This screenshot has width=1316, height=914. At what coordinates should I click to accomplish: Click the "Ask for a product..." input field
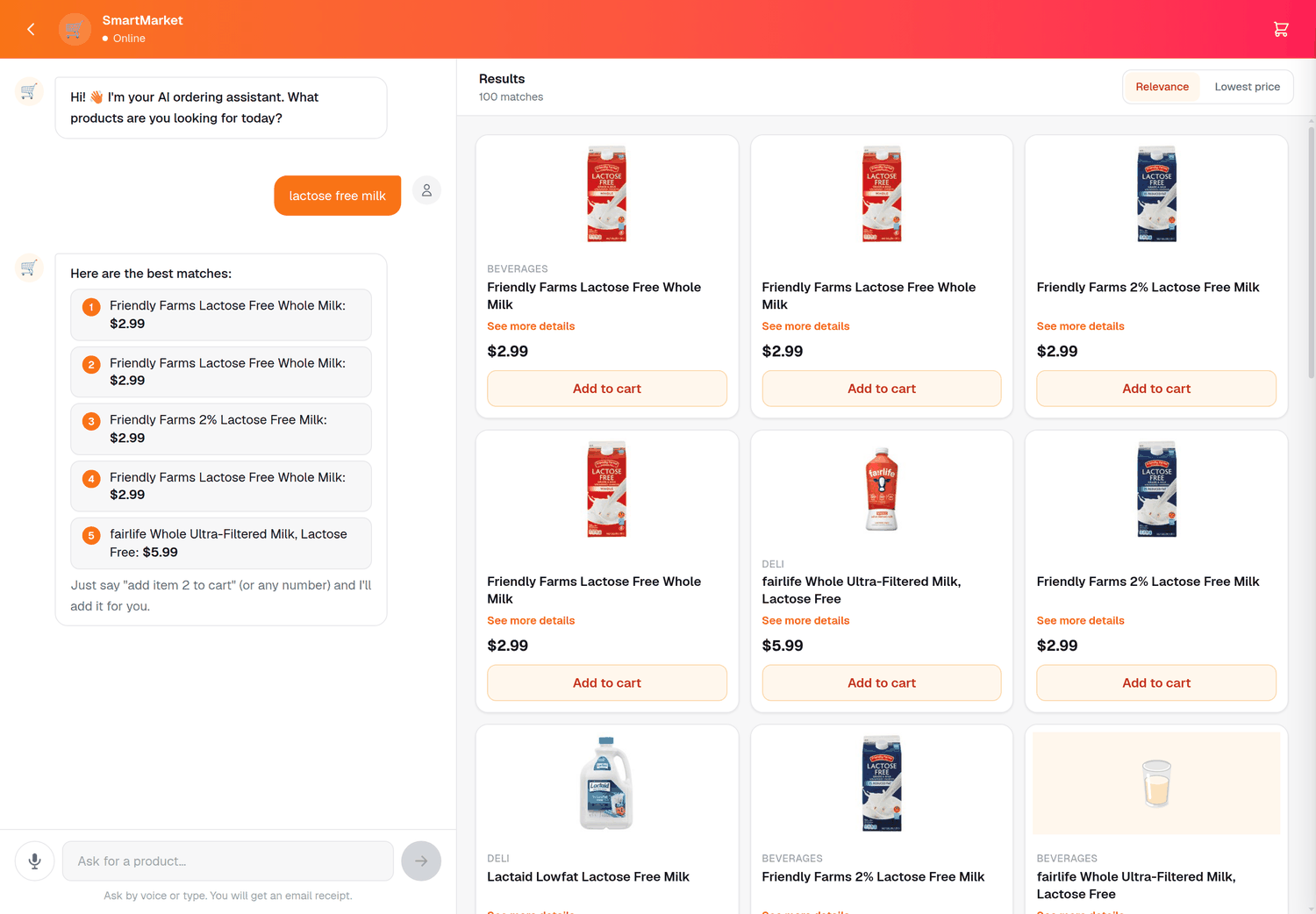[228, 861]
